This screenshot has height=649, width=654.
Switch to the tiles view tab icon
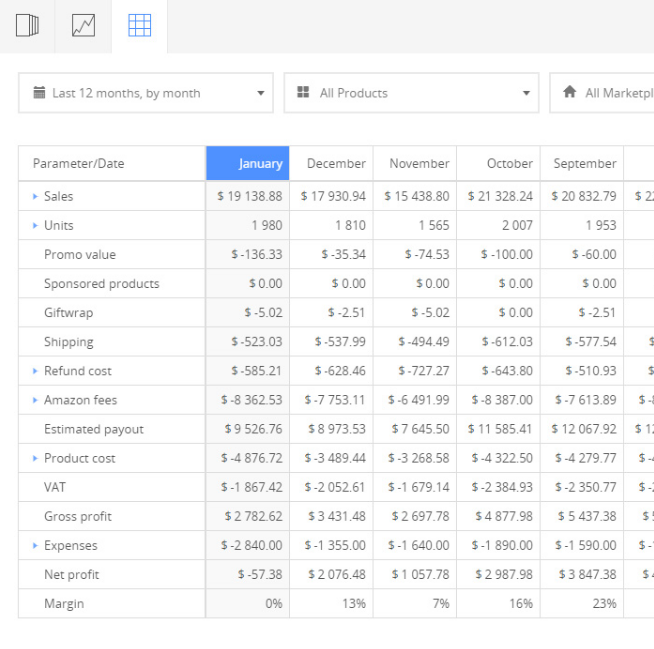pos(27,25)
